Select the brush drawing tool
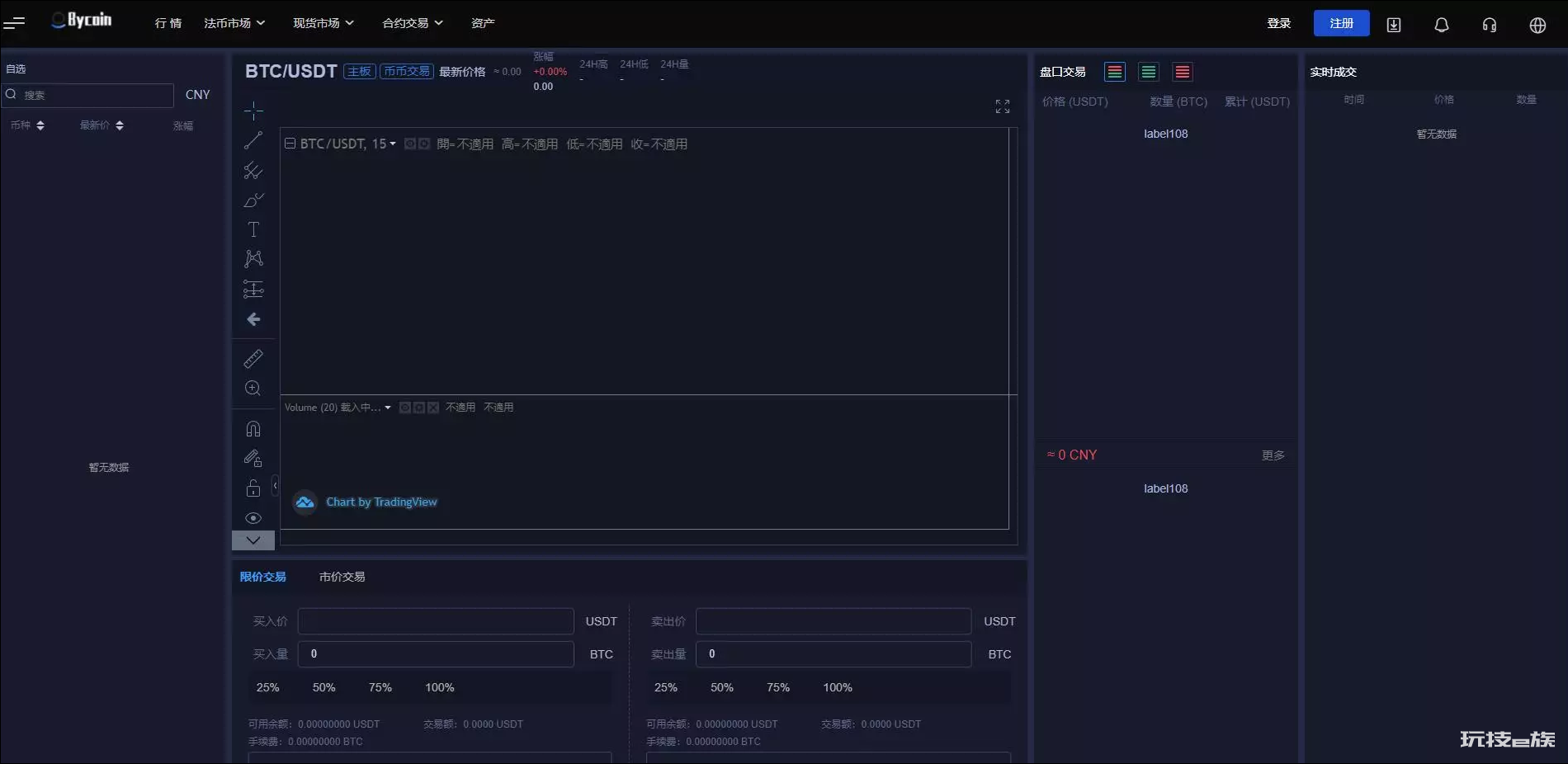 [253, 200]
